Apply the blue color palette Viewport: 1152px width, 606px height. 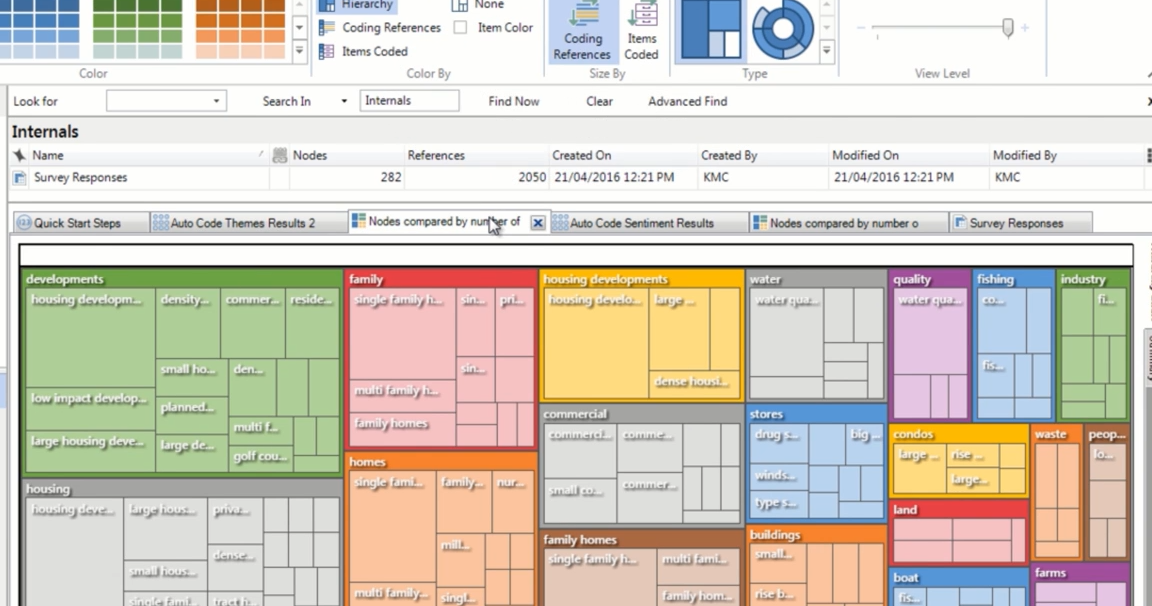[40, 29]
